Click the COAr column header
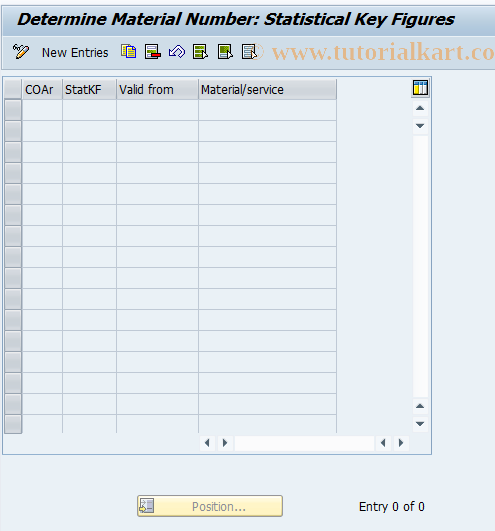 click(42, 90)
